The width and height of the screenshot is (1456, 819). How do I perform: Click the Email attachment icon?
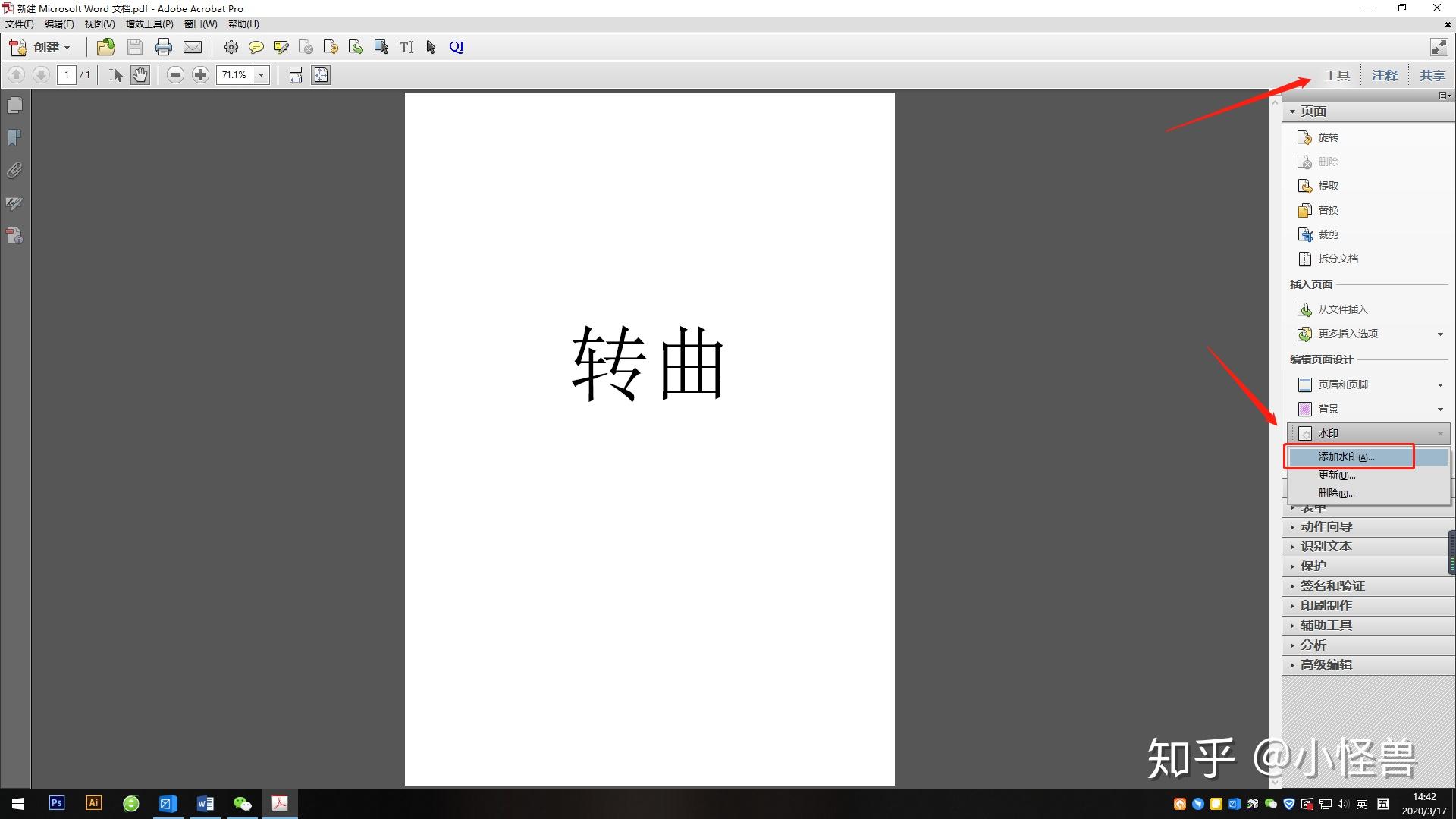pyautogui.click(x=193, y=46)
